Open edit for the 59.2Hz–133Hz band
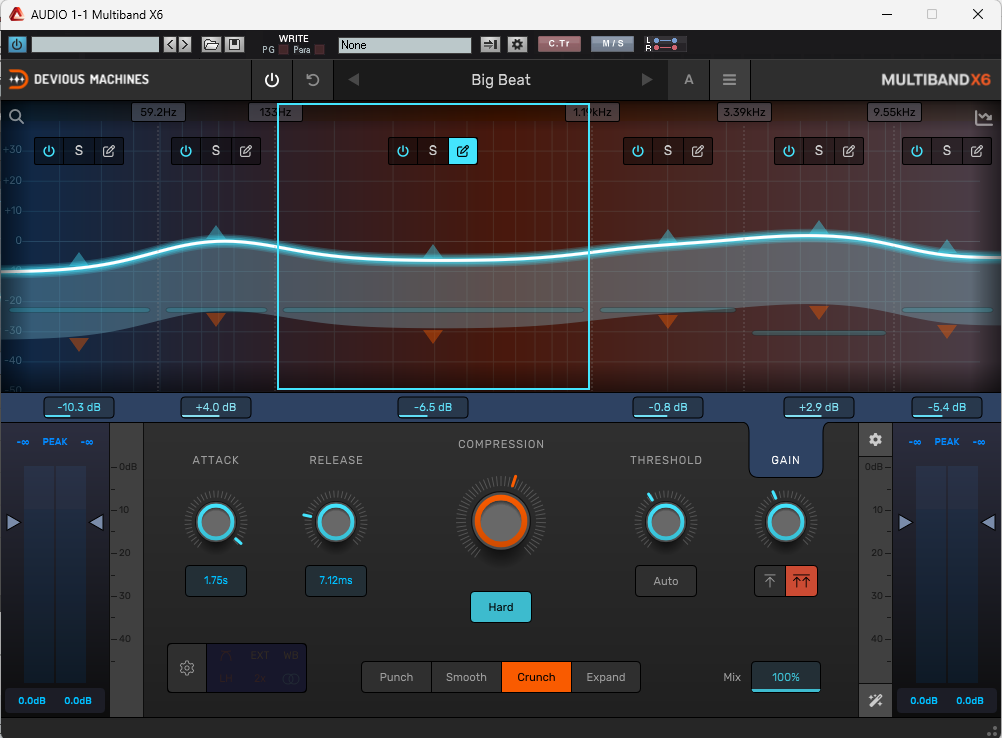Screen dimensions: 1002x738 pyautogui.click(x=245, y=151)
